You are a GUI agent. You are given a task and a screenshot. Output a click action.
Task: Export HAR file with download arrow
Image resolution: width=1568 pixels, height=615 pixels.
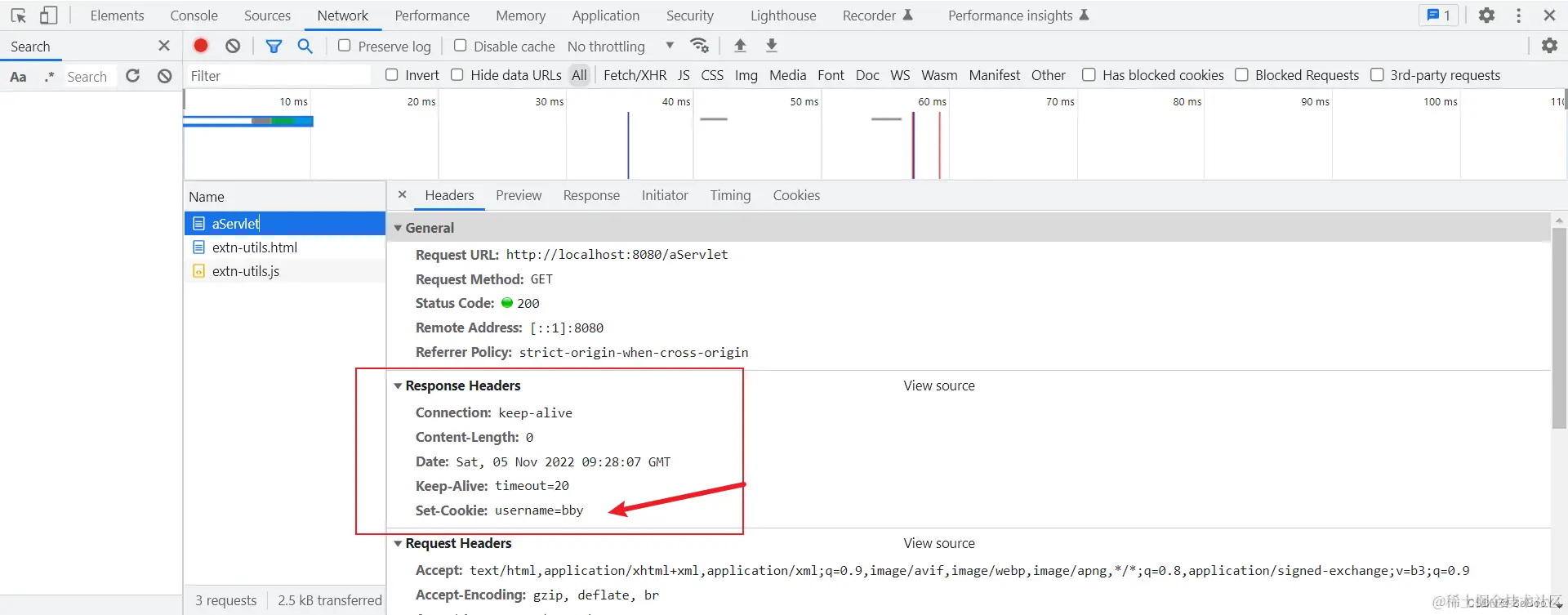tap(771, 46)
